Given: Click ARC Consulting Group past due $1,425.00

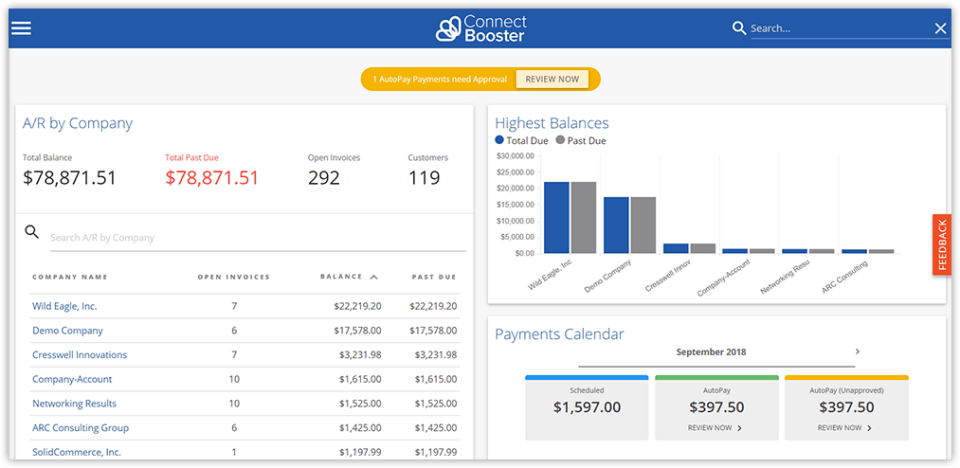Looking at the screenshot, I should (435, 428).
